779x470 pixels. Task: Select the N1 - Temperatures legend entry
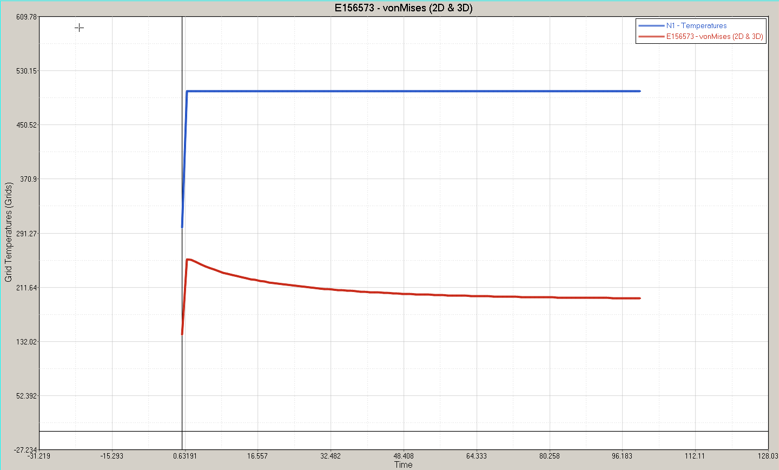click(696, 25)
